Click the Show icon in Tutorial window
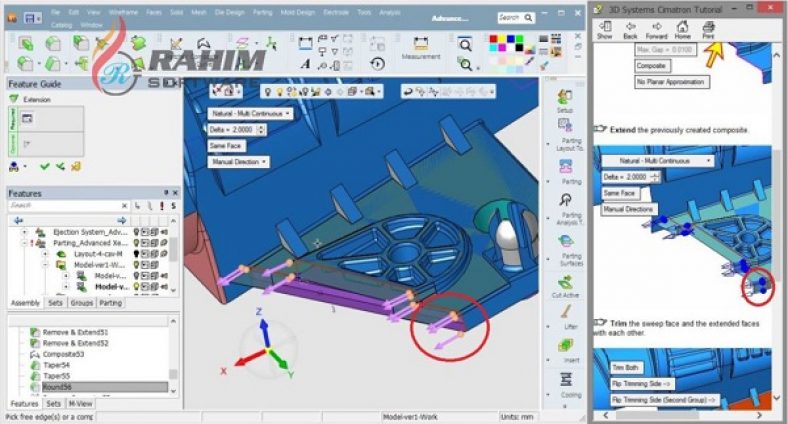 click(605, 30)
